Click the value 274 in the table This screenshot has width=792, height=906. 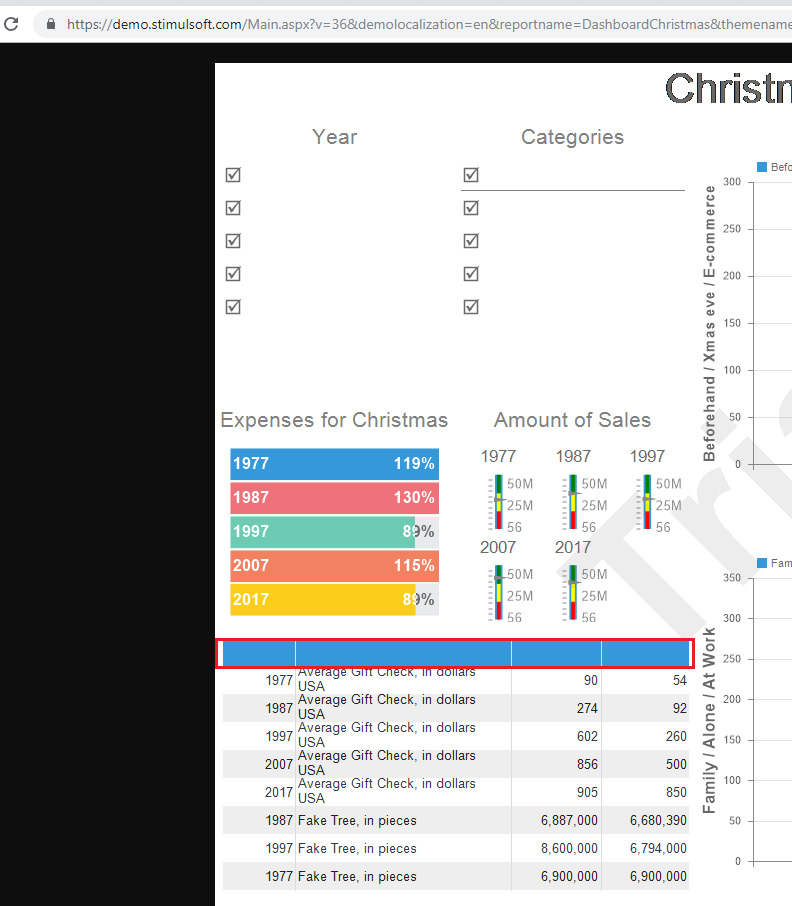(587, 708)
